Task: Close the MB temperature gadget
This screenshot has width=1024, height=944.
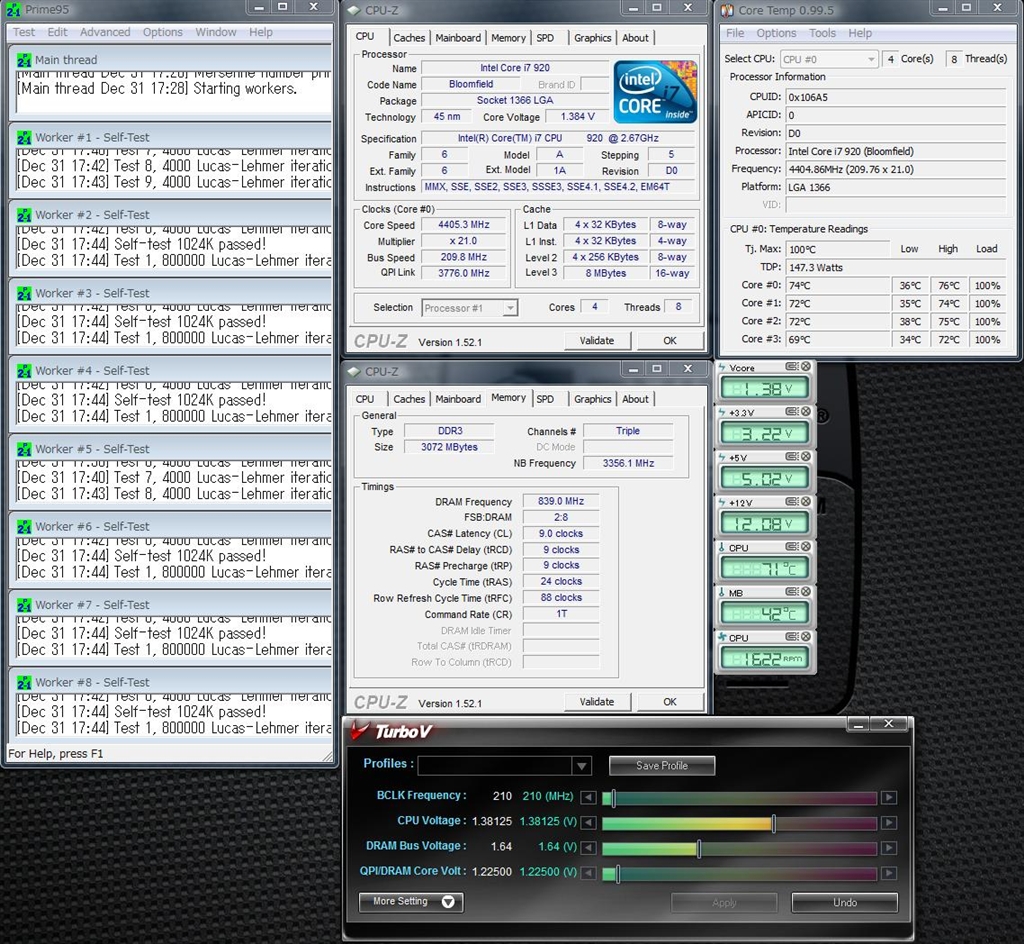Action: (806, 592)
